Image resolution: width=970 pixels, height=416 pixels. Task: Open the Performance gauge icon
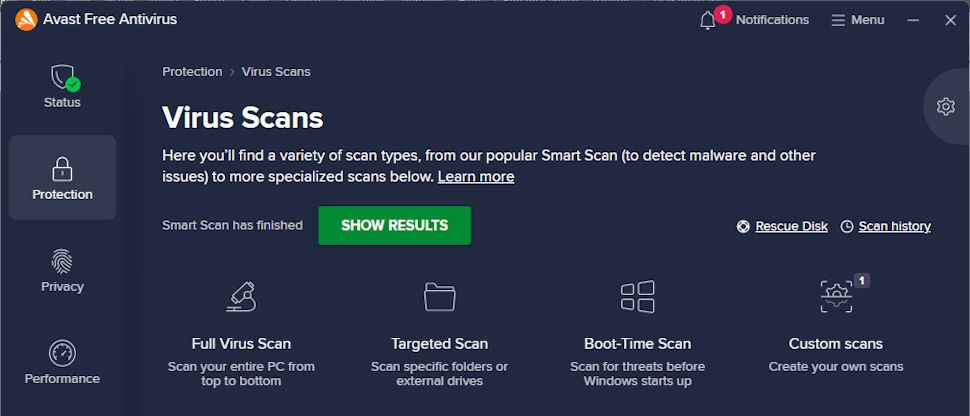tap(62, 353)
